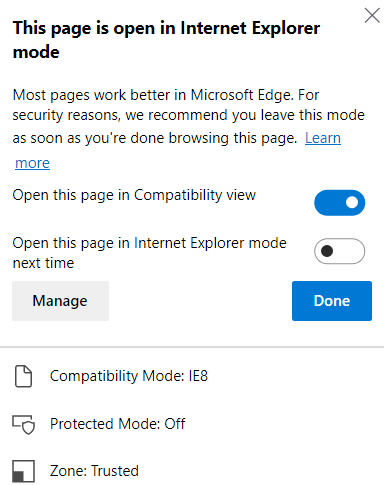Select the 'Zone: Trusted' text
The height and width of the screenshot is (485, 384).
pos(94,471)
